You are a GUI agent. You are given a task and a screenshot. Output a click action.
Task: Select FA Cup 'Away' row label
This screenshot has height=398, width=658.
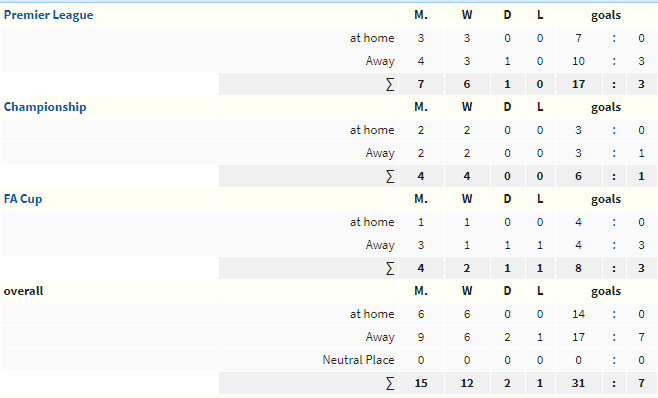pyautogui.click(x=380, y=245)
